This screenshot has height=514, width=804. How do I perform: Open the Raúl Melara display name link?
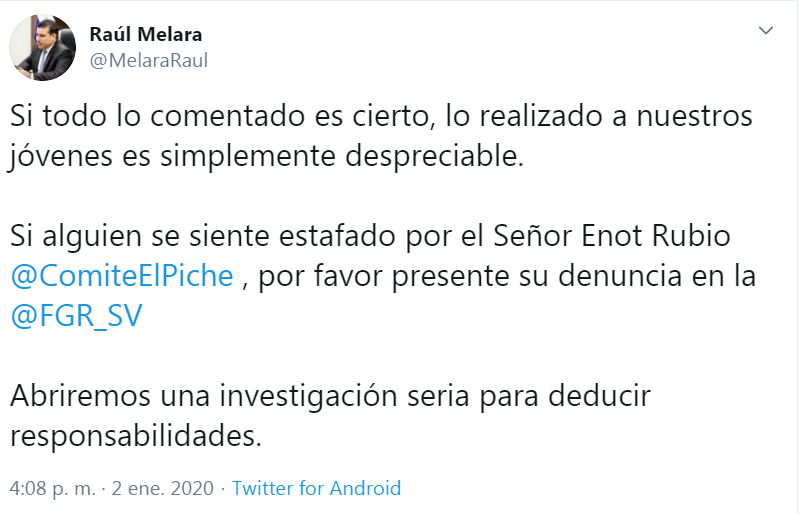click(146, 35)
